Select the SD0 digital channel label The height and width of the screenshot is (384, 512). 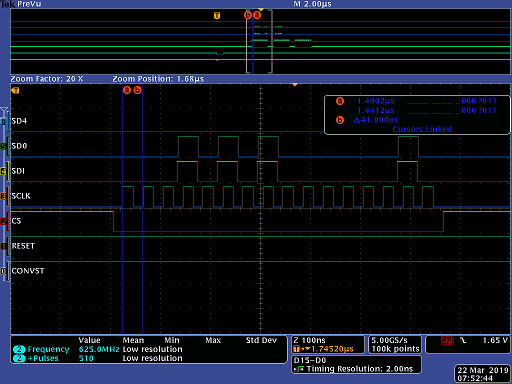19,146
